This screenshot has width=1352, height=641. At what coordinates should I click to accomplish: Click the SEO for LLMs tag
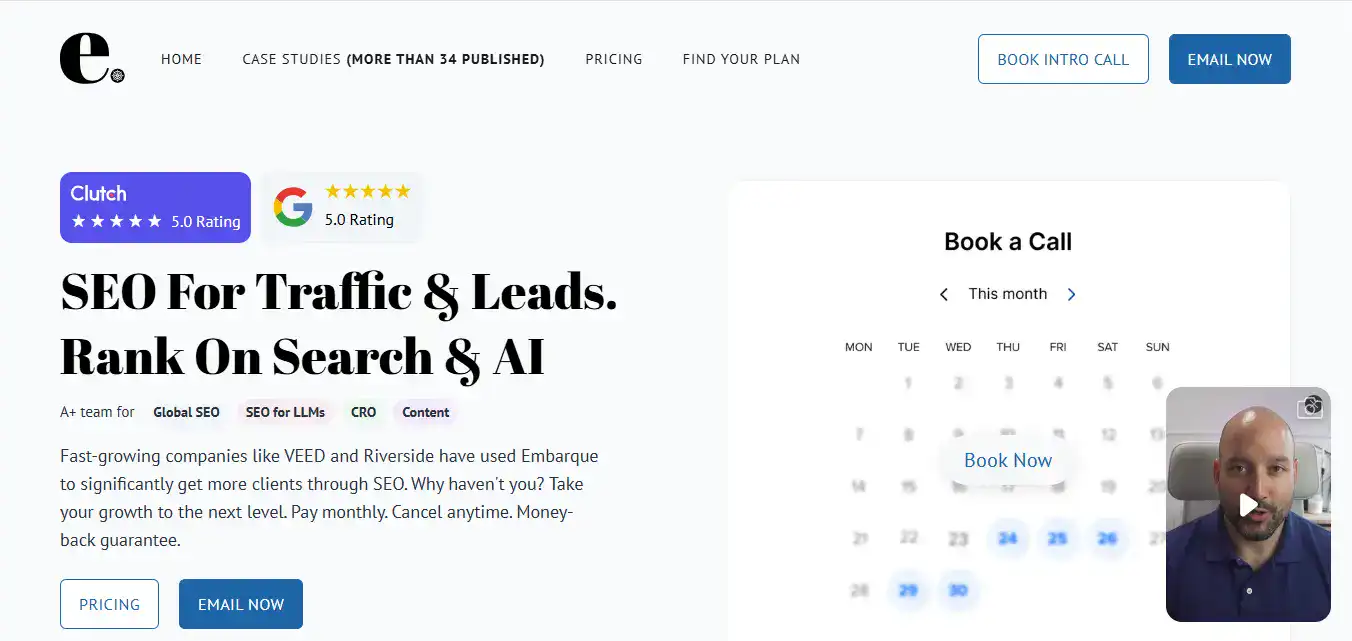click(285, 412)
